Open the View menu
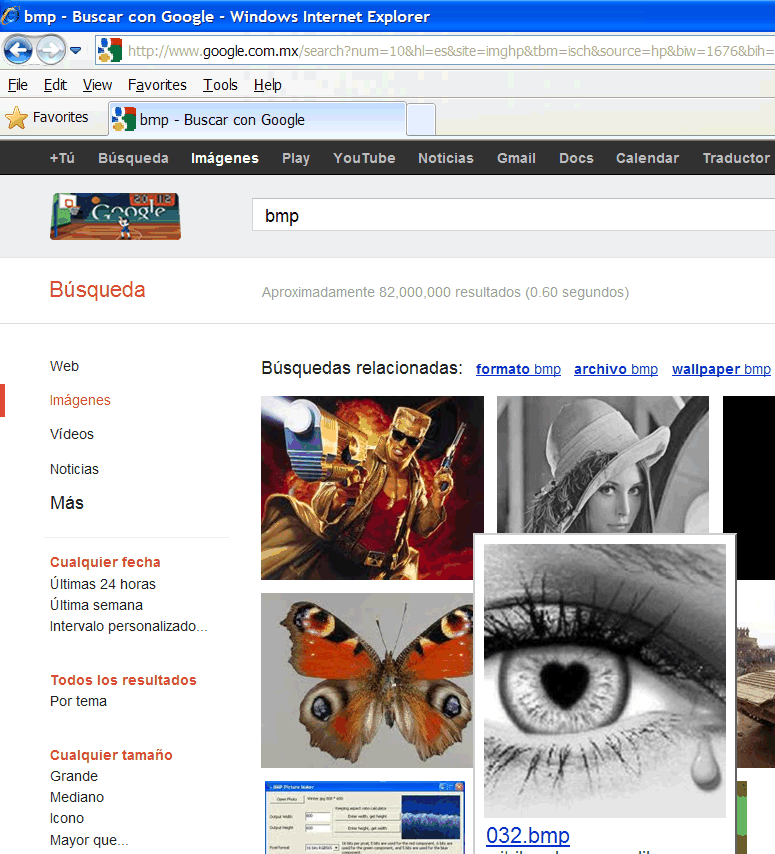This screenshot has height=854, width=775. pyautogui.click(x=97, y=85)
